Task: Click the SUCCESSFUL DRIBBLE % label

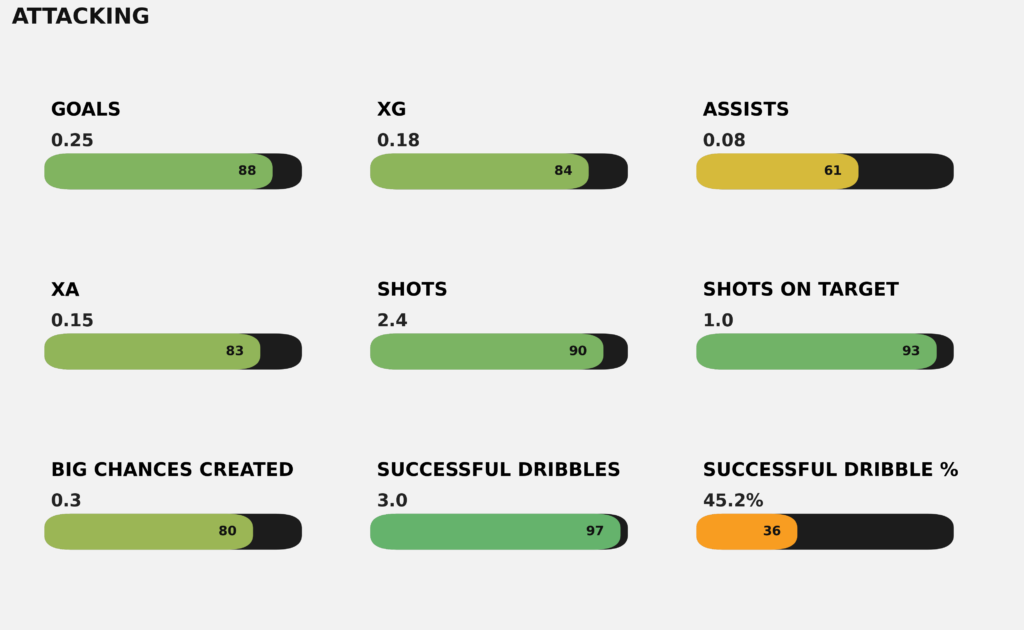Action: pyautogui.click(x=830, y=470)
